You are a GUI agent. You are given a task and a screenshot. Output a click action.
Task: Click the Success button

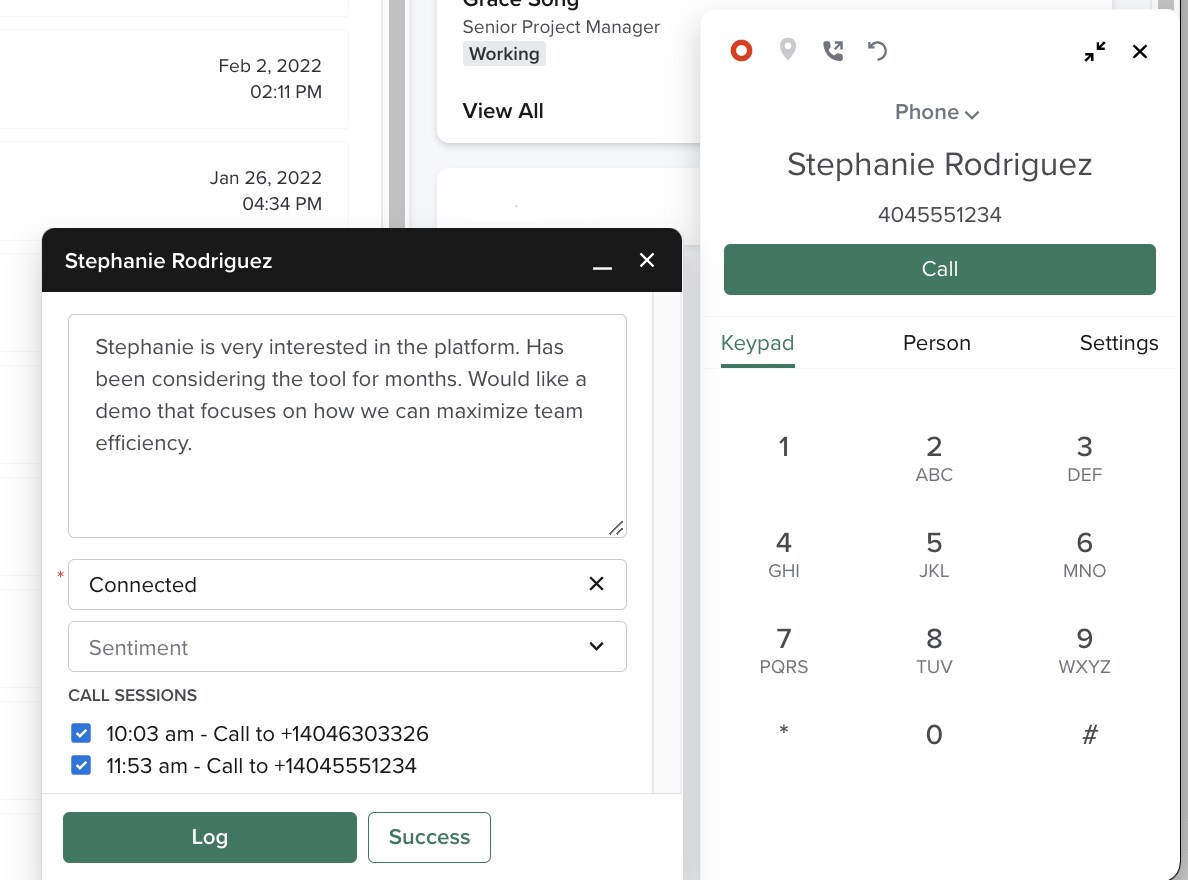click(x=429, y=837)
